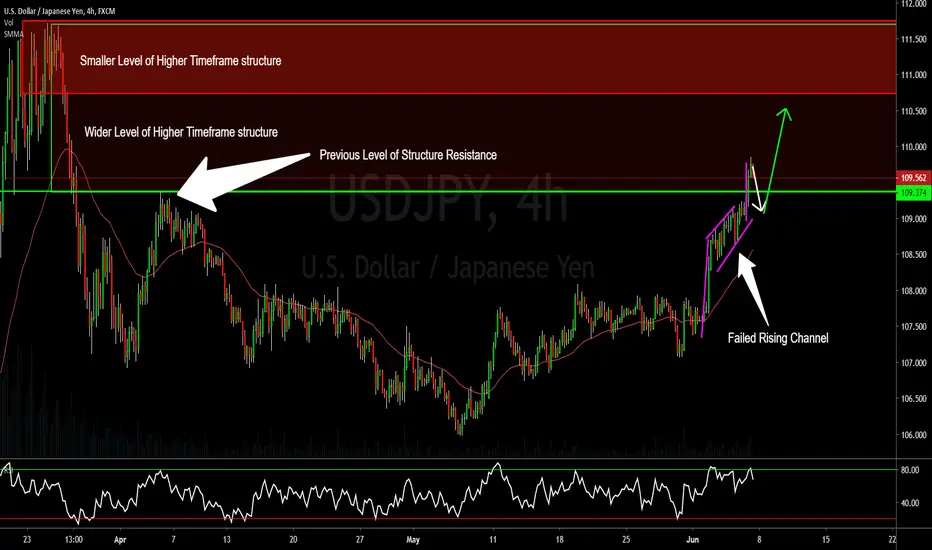Select the 'Failed Rising Channel' annotation
932x550 pixels.
[x=778, y=338]
